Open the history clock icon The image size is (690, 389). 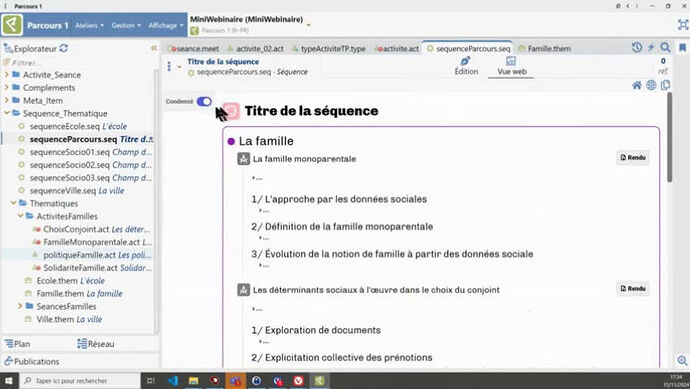click(637, 48)
